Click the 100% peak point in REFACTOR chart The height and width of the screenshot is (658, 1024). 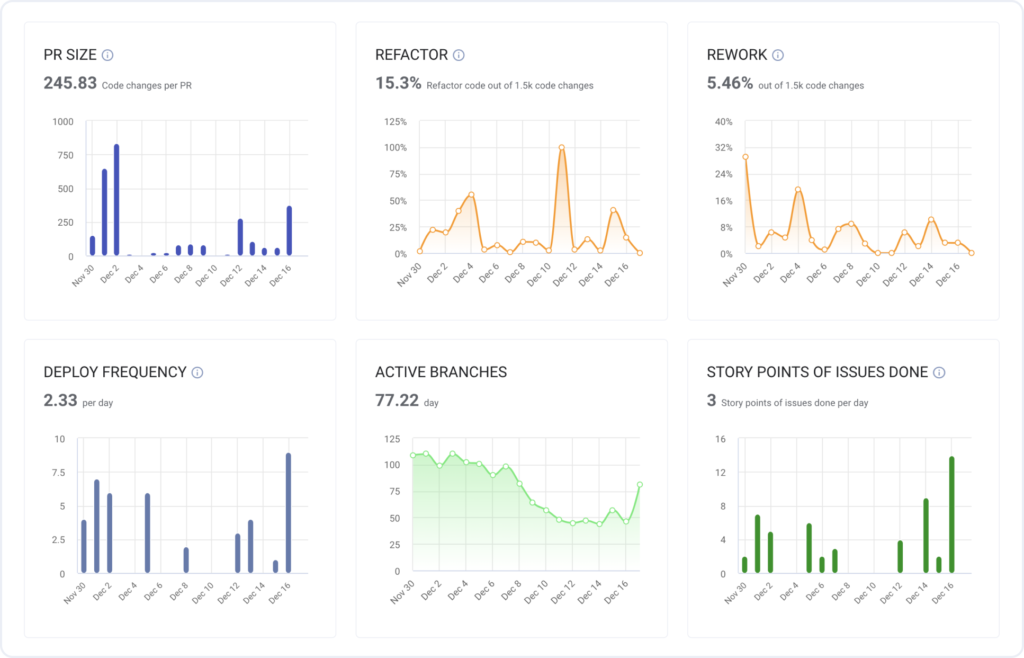click(x=562, y=148)
